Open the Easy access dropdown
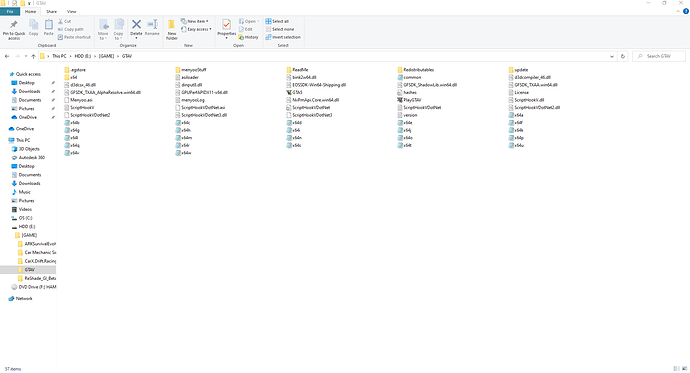The width and height of the screenshot is (690, 373). pyautogui.click(x=196, y=29)
